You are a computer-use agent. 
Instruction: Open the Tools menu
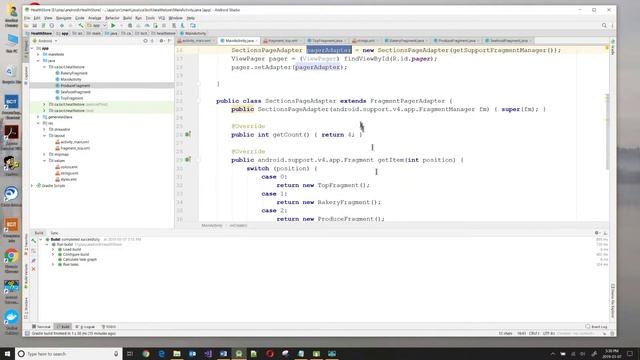[150, 18]
